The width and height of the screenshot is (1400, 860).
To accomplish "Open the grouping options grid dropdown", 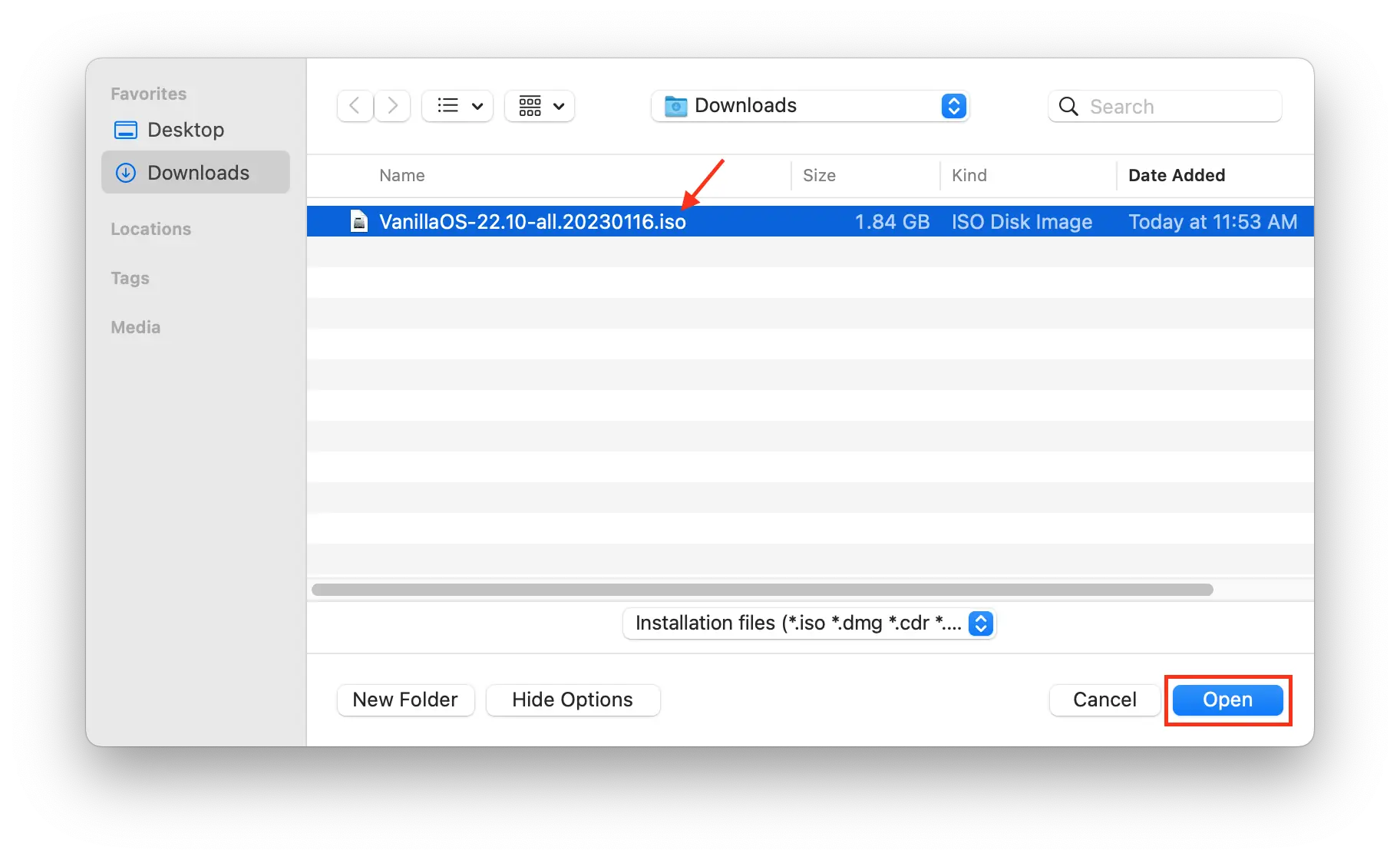I will (x=540, y=106).
